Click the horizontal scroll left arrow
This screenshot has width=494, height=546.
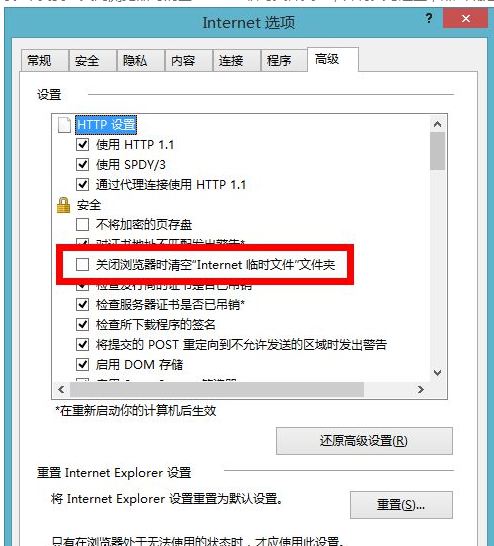[61, 389]
